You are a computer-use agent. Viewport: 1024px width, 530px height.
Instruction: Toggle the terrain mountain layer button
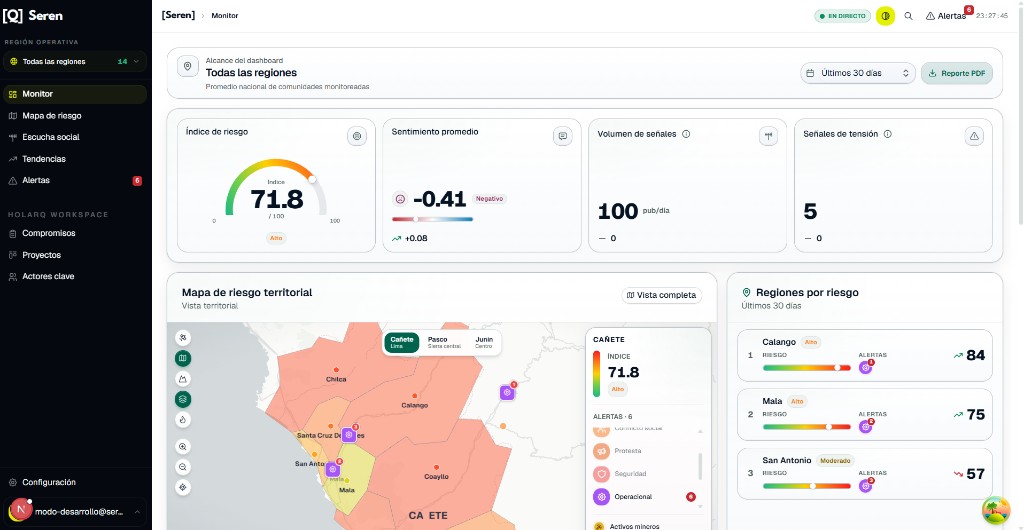183,379
